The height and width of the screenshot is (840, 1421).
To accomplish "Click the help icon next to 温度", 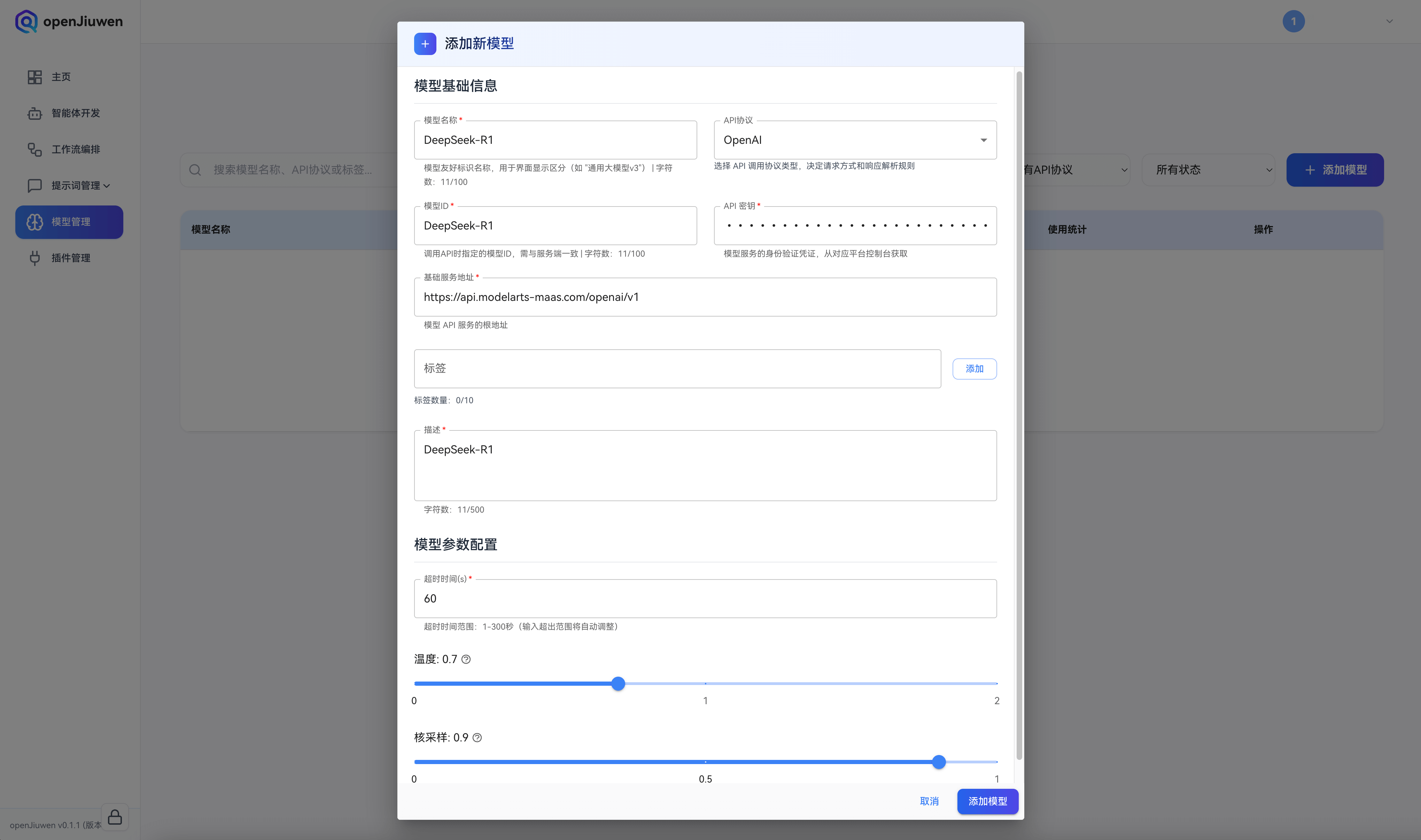I will [x=466, y=660].
